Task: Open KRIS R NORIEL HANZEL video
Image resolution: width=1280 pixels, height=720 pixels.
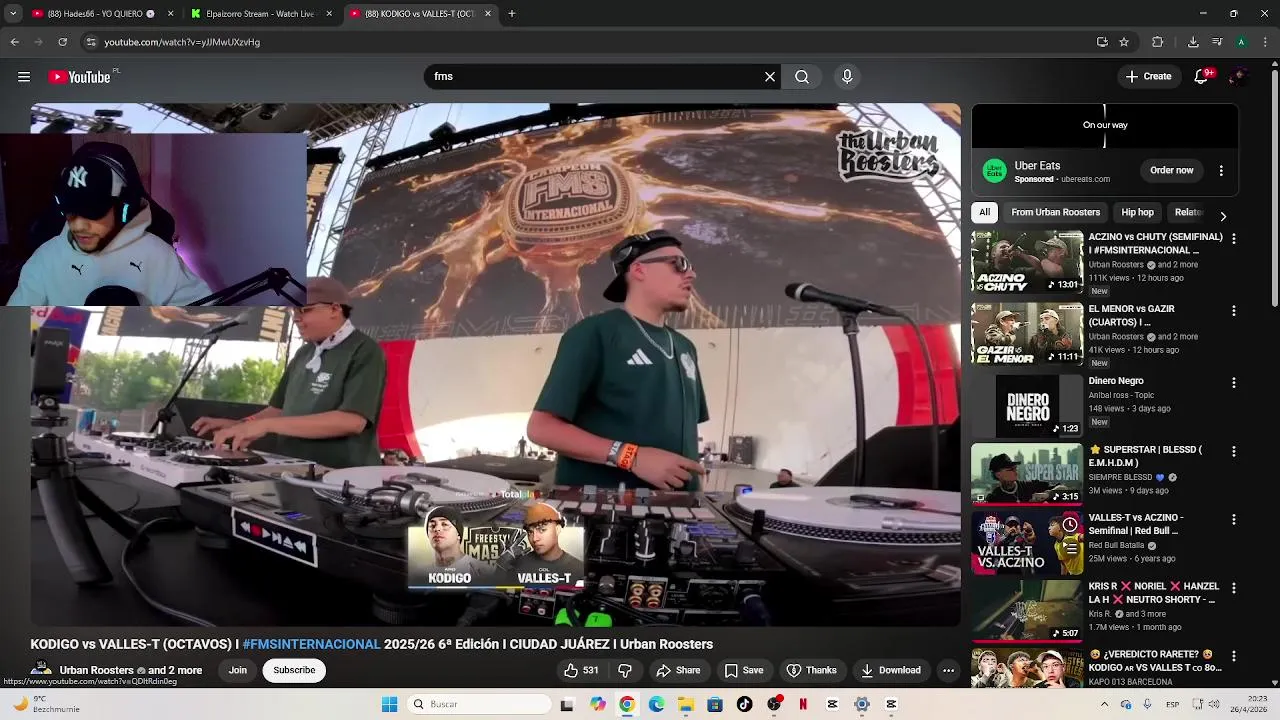Action: coord(1027,611)
